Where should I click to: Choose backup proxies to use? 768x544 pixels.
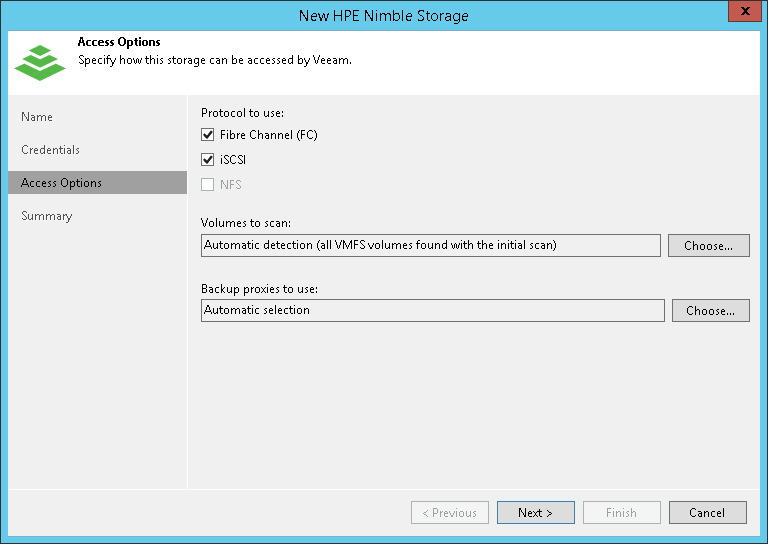pos(710,310)
